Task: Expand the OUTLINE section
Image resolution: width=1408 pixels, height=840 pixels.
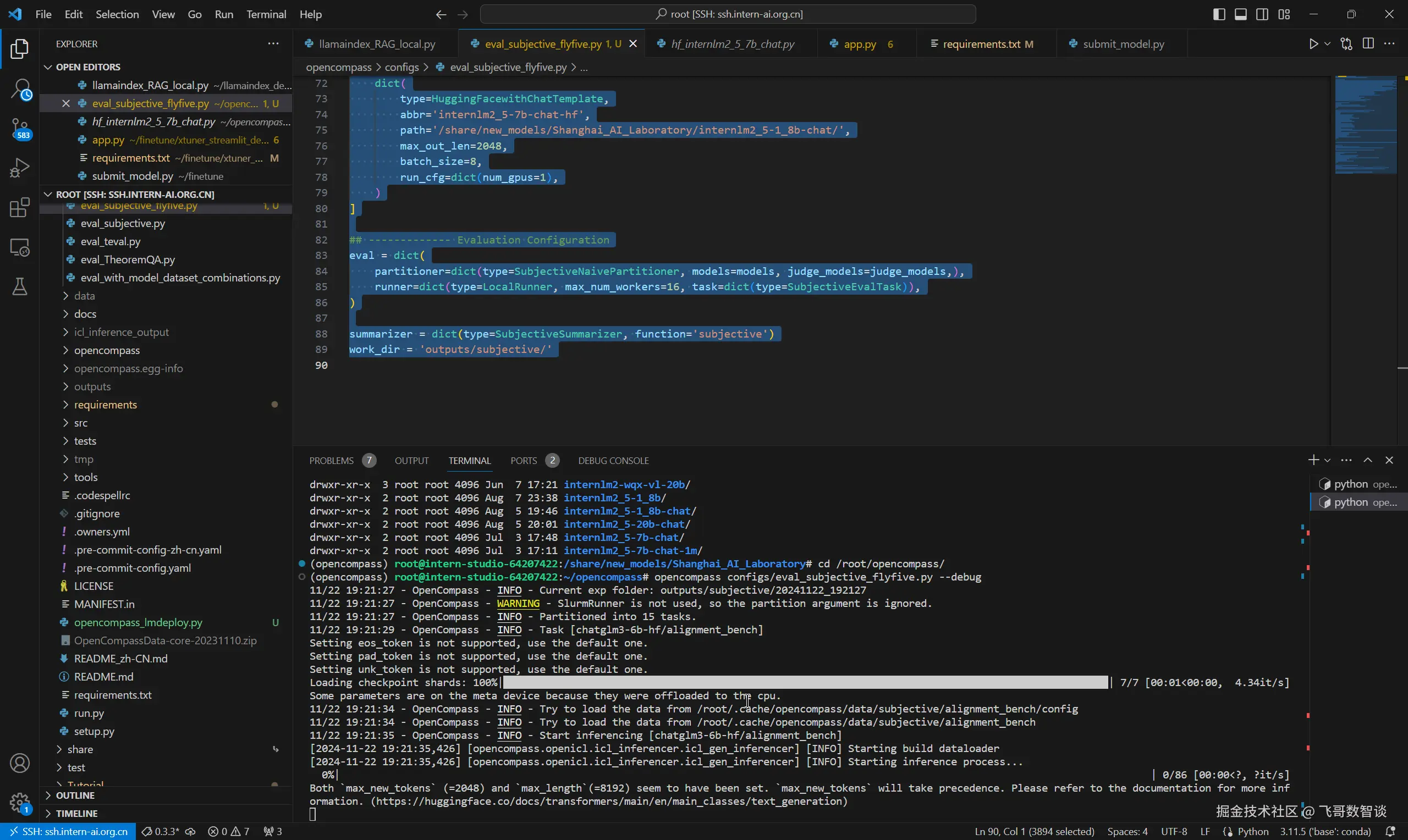Action: pyautogui.click(x=75, y=795)
